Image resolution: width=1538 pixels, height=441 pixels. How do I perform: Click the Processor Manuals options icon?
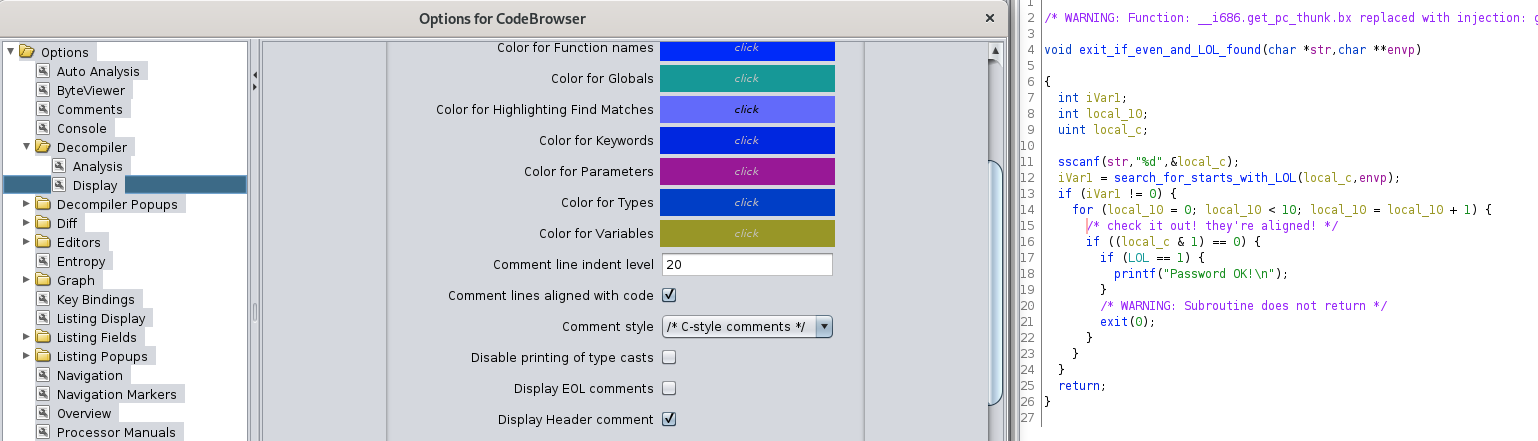point(43,432)
